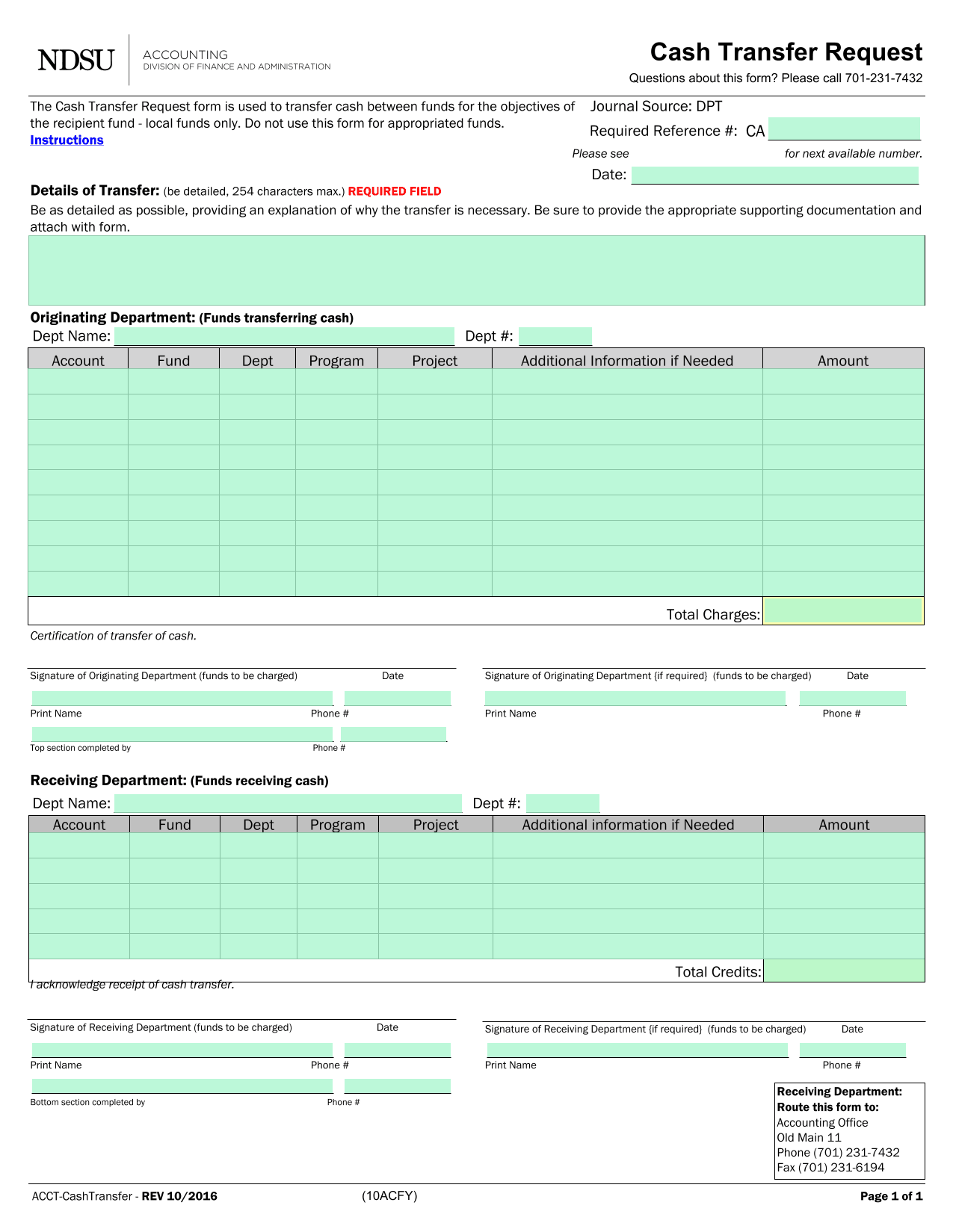Click first Fund cell in originating table
This screenshot has height=1232, width=953.
174,382
